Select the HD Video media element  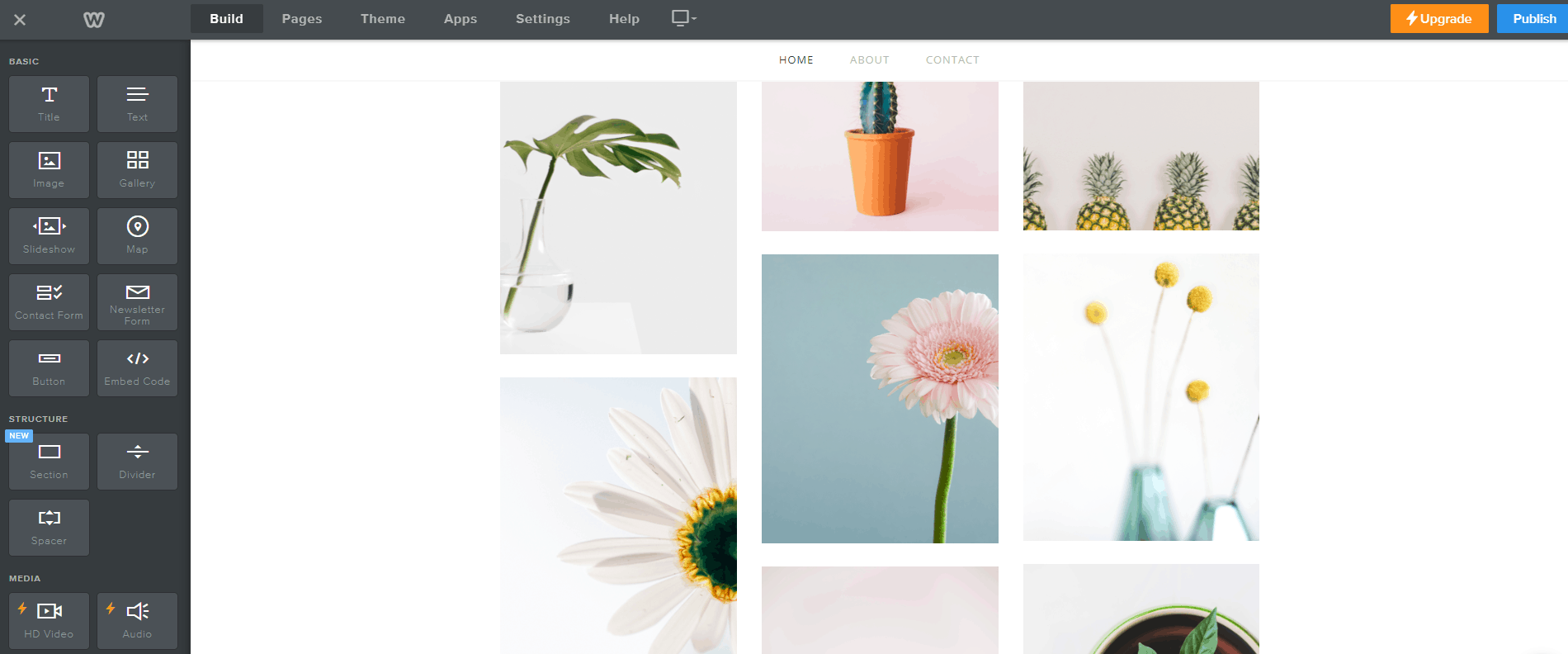[x=49, y=621]
